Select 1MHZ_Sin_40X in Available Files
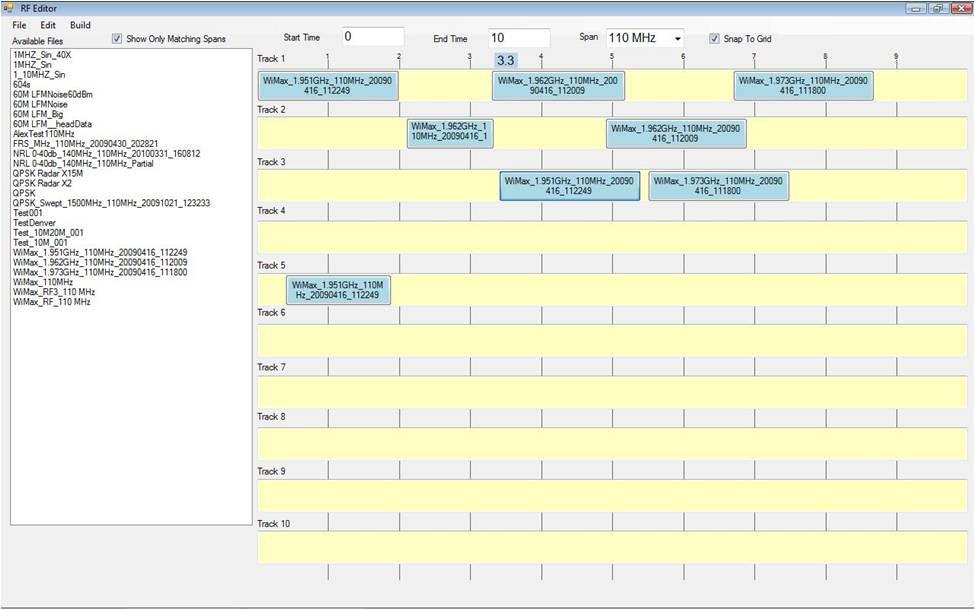Screen dimensions: 975x610 (42, 55)
